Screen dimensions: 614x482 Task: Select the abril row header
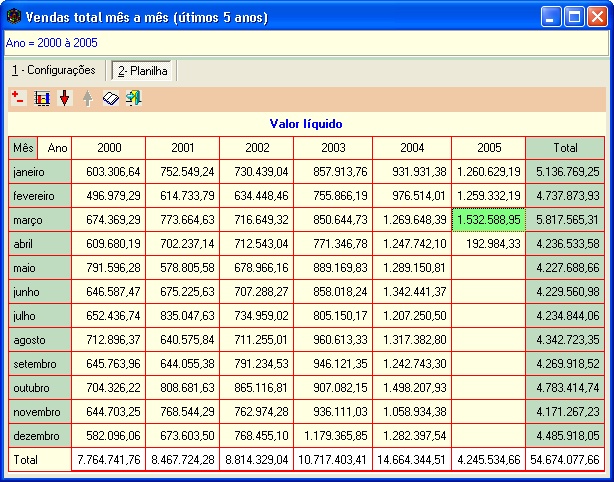click(40, 244)
